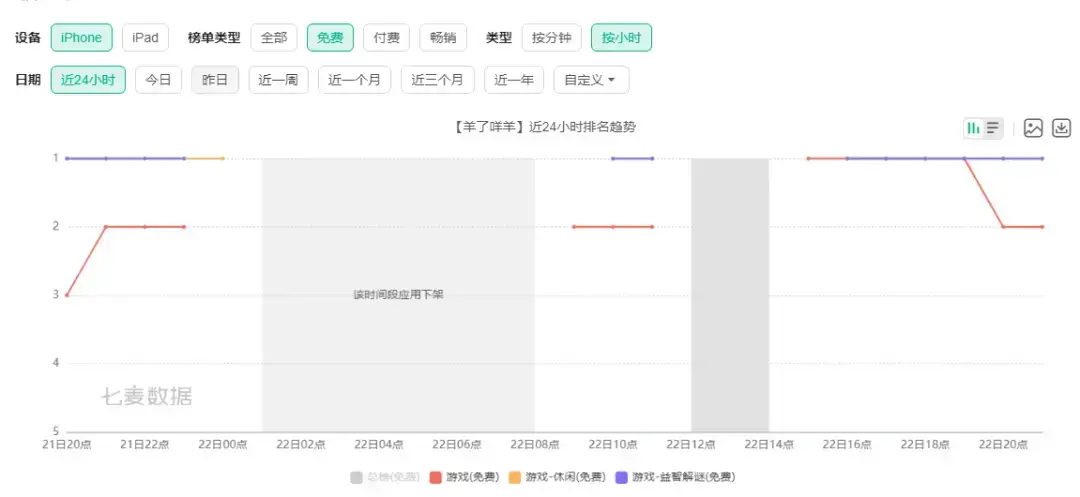Click the 该时间段应用下架 shaded region label
Image resolution: width=1080 pixels, height=497 pixels.
399,295
